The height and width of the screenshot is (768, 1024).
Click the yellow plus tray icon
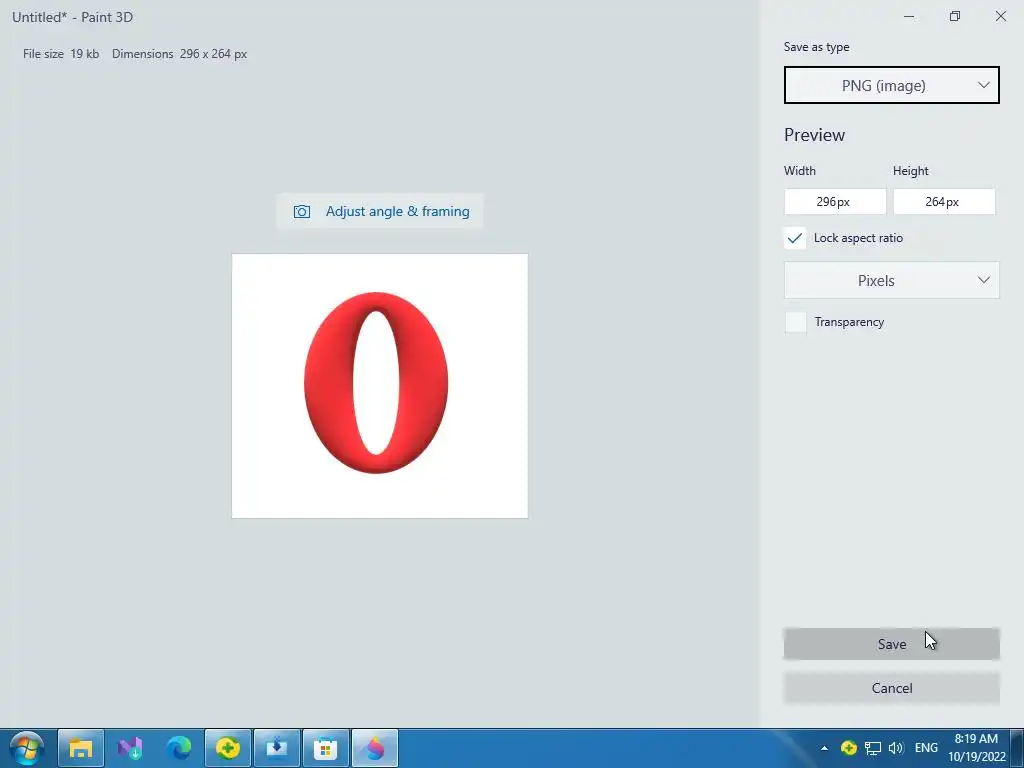(x=848, y=748)
